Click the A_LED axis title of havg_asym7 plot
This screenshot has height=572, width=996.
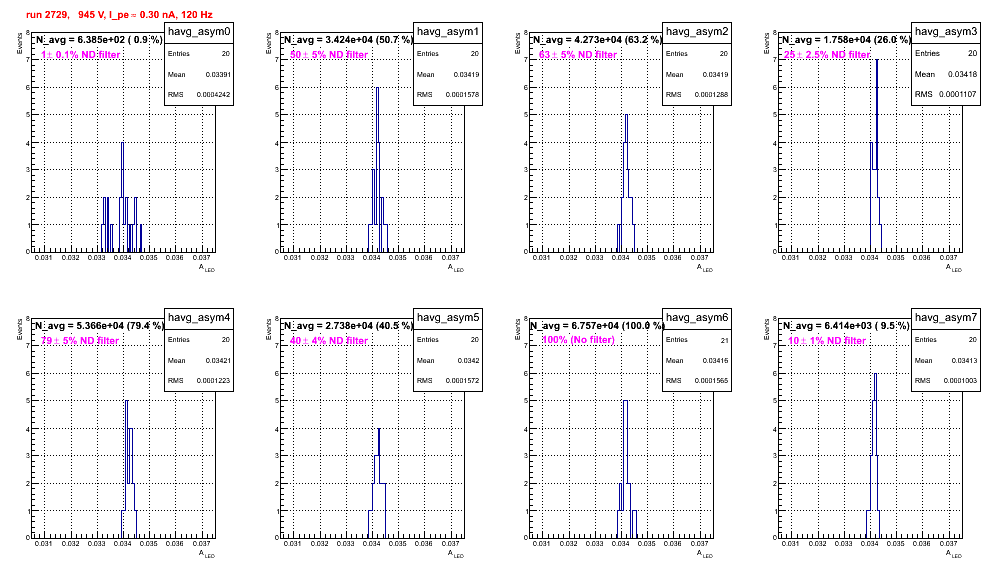(x=953, y=554)
